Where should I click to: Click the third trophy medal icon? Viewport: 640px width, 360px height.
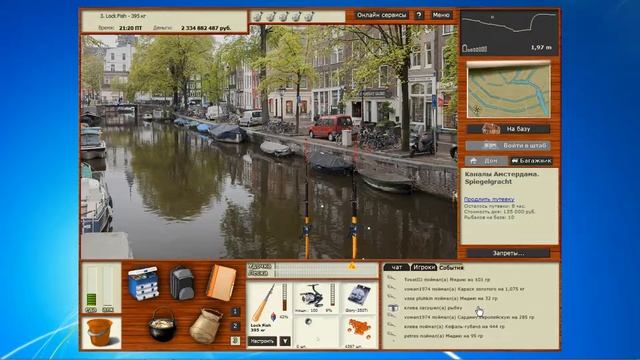coord(283,16)
